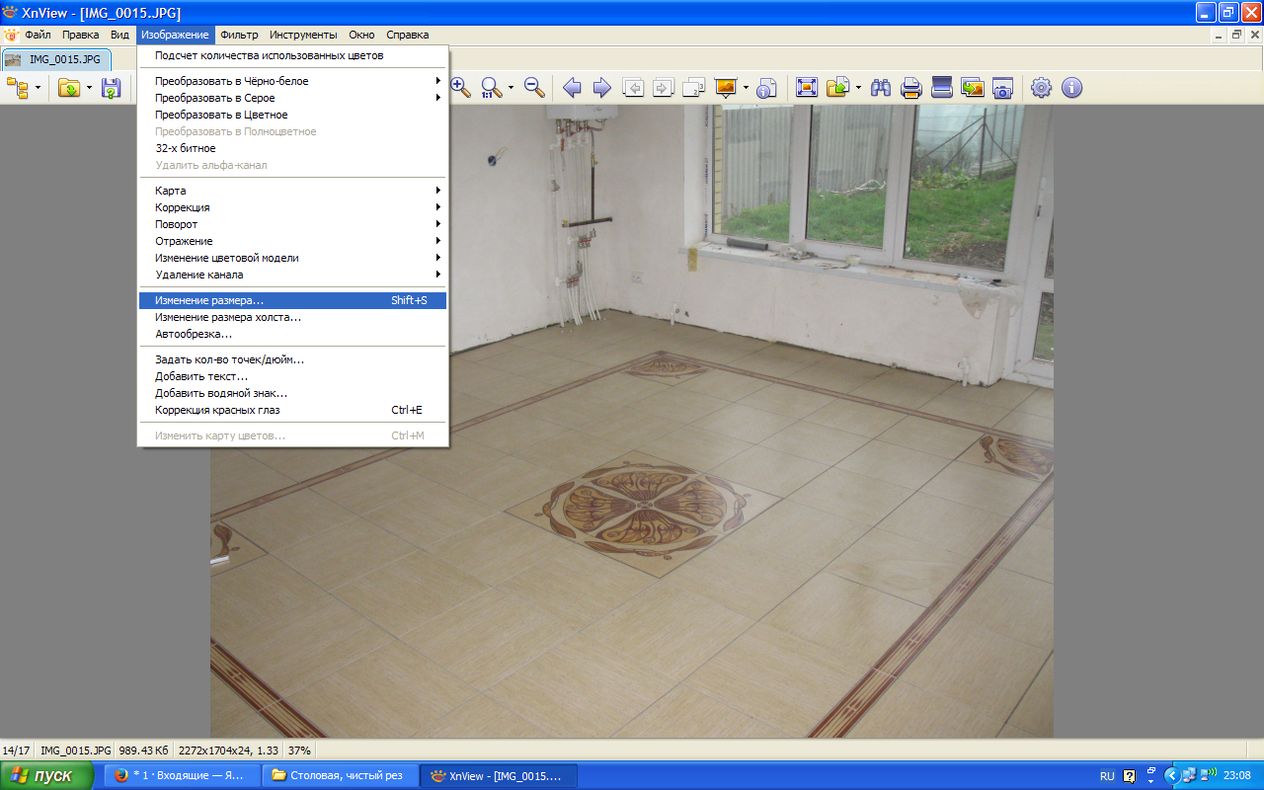
Task: Click the Windows 'пуск' start button
Action: click(x=47, y=775)
